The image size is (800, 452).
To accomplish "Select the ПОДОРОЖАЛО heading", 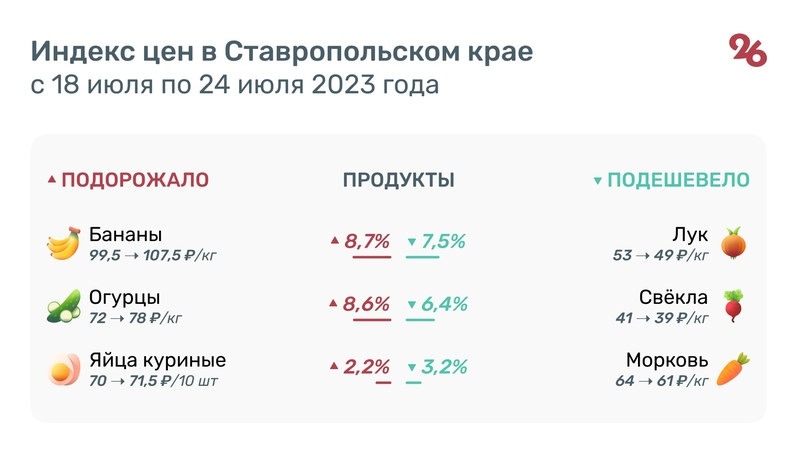I will click(135, 180).
